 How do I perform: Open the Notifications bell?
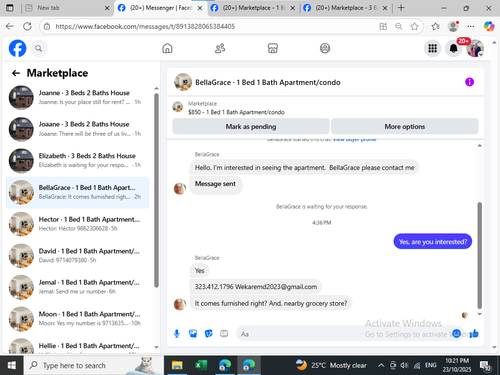[454, 49]
